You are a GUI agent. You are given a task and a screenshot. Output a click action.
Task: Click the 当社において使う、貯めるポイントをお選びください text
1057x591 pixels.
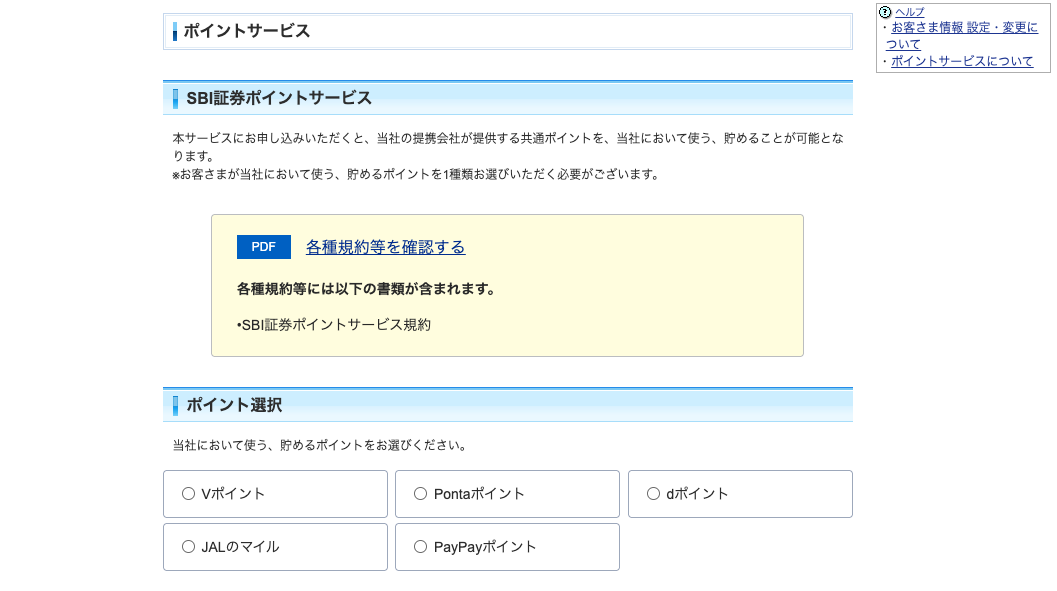coord(320,445)
